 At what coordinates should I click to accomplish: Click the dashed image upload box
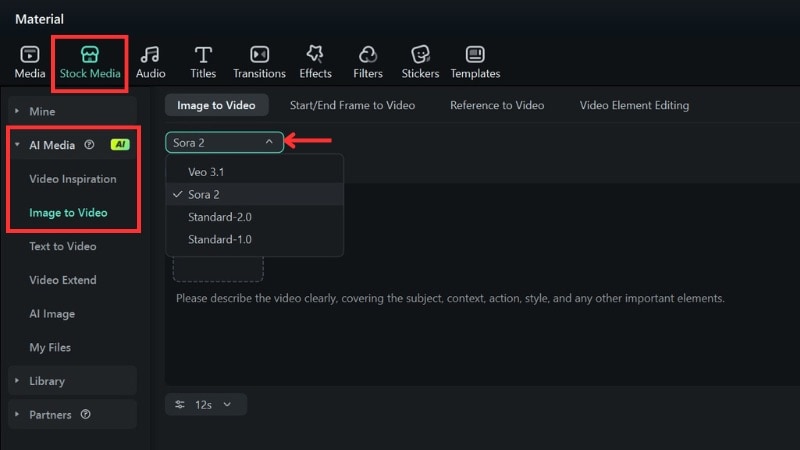218,268
